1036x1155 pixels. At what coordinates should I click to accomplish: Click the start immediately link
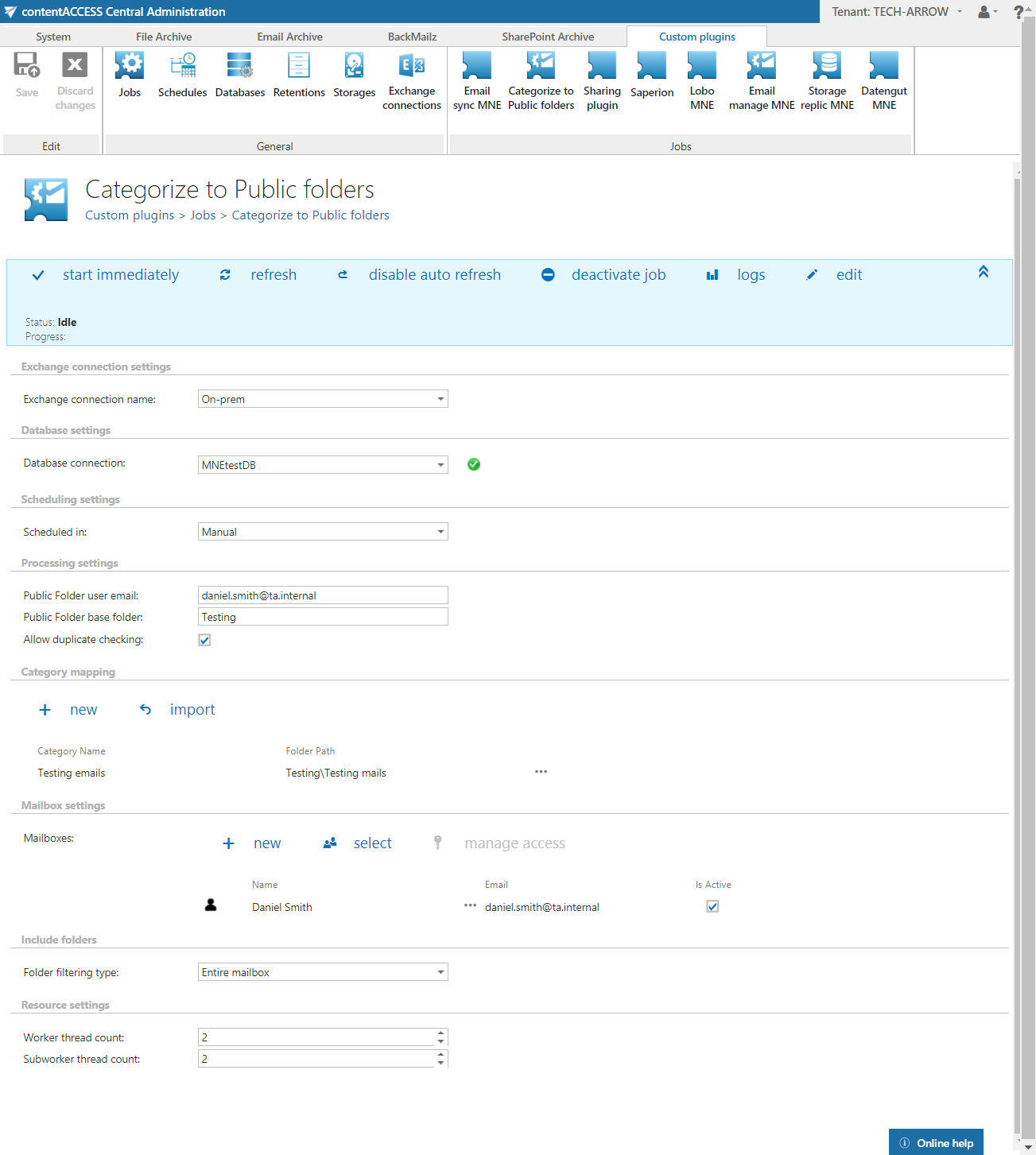pos(120,275)
